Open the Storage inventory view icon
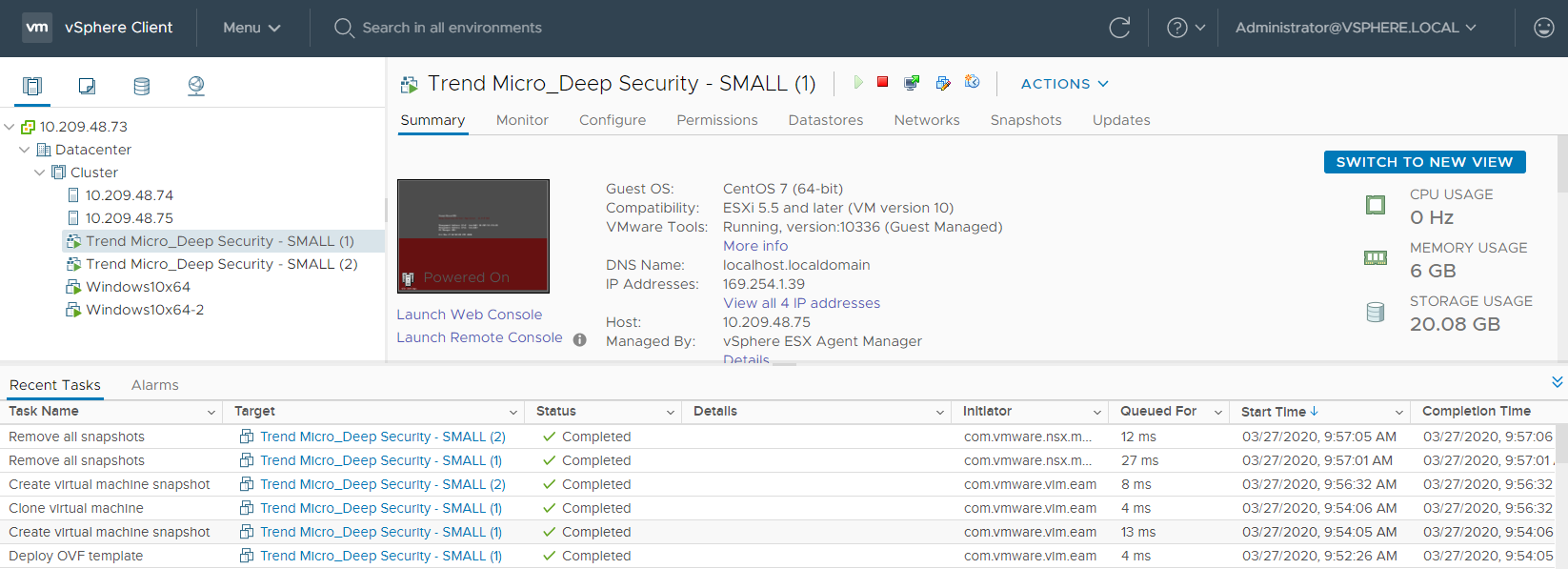The height and width of the screenshot is (569, 1568). [x=142, y=87]
